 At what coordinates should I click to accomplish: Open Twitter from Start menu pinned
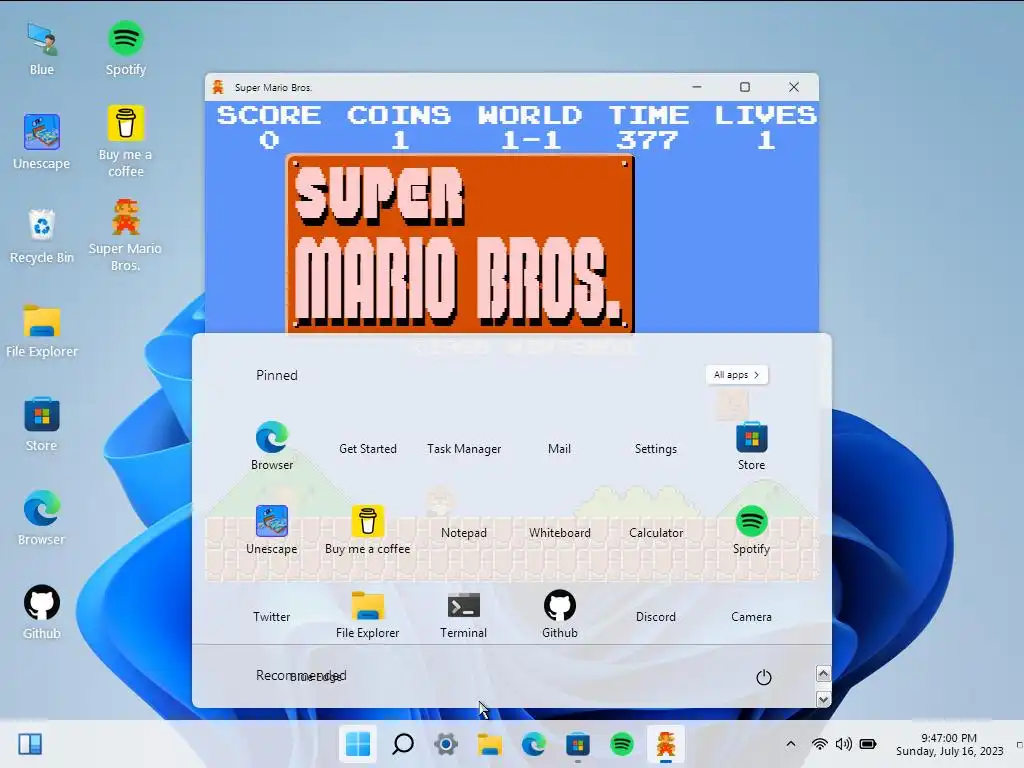(x=272, y=616)
